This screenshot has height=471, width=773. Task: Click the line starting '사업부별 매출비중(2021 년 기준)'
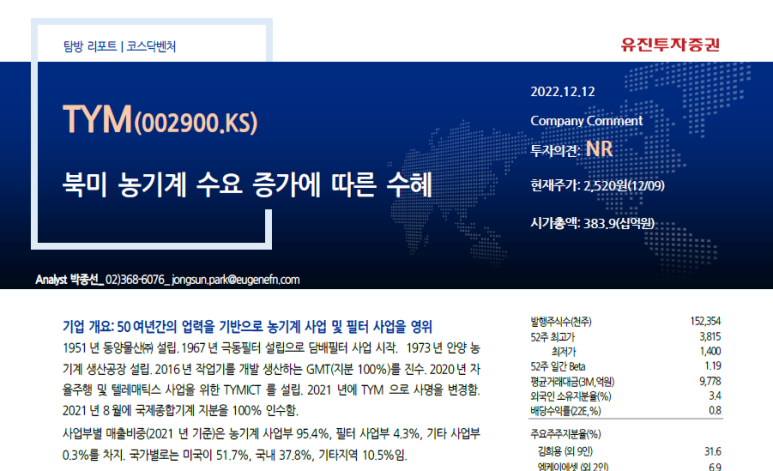point(271,434)
